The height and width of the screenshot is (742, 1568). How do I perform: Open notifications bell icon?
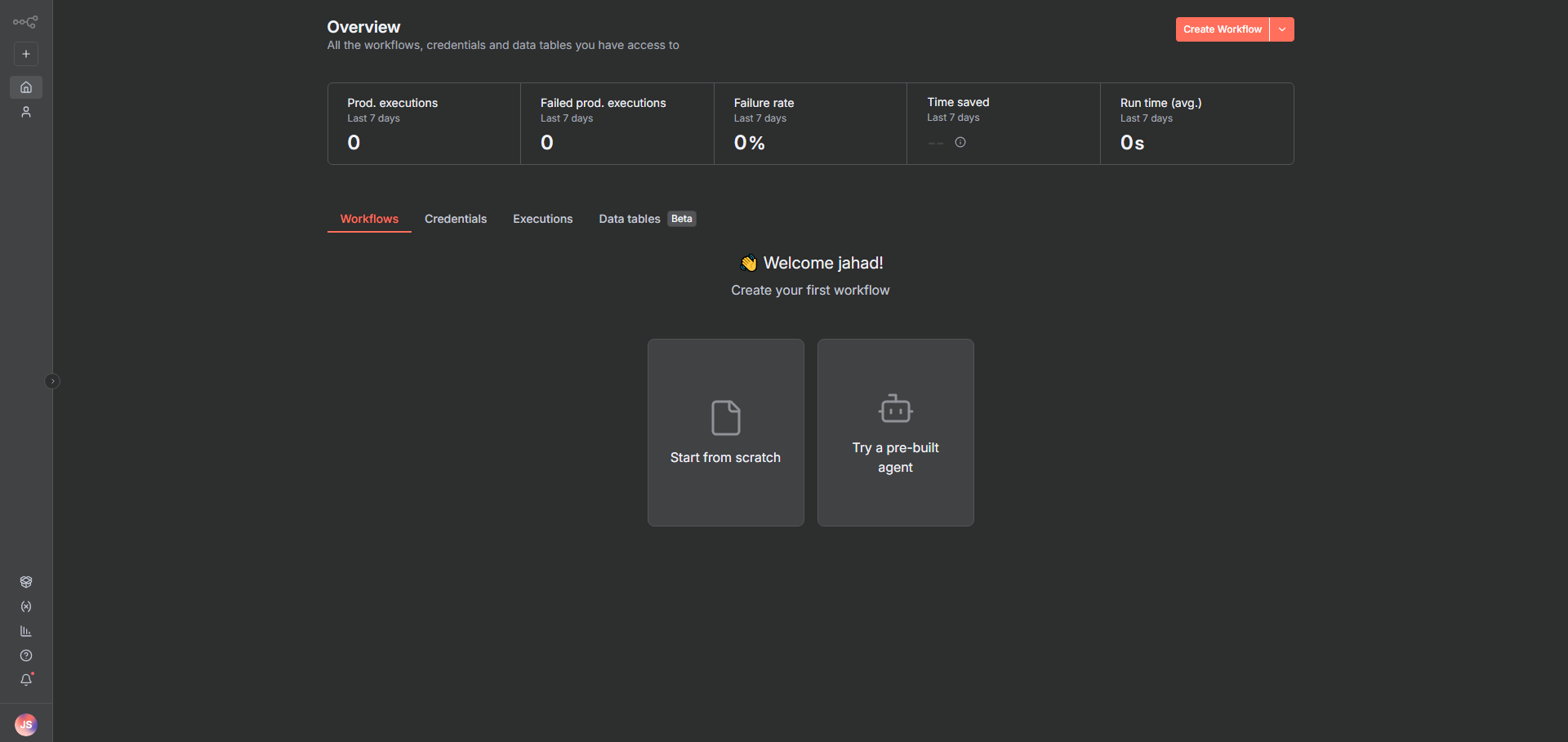[26, 680]
